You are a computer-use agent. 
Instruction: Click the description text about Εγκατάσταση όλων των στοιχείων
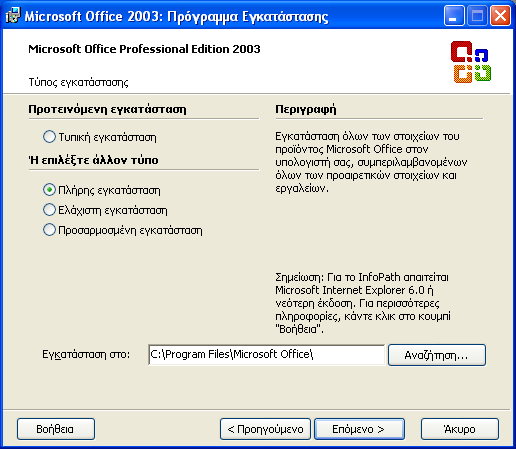pyautogui.click(x=371, y=162)
